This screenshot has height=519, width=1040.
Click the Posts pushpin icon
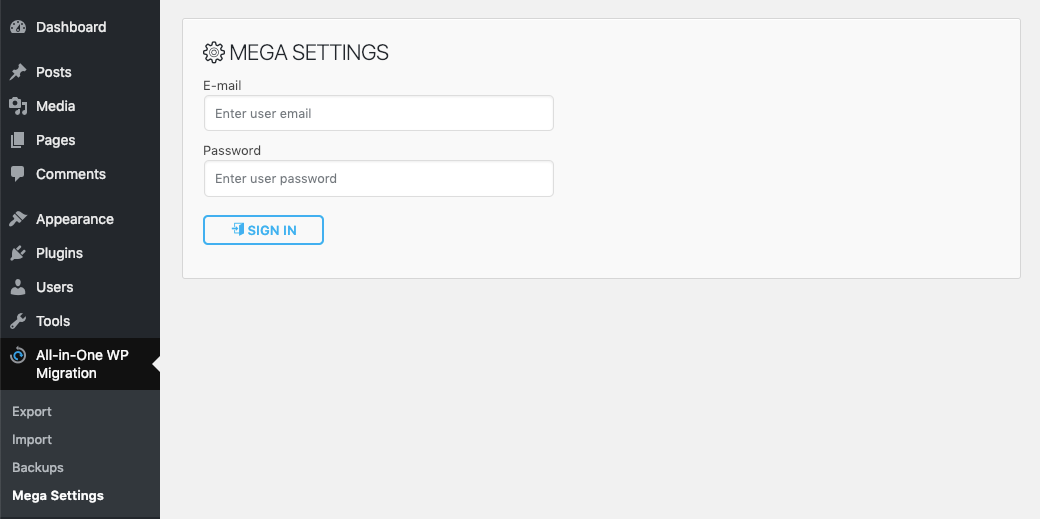click(x=18, y=72)
